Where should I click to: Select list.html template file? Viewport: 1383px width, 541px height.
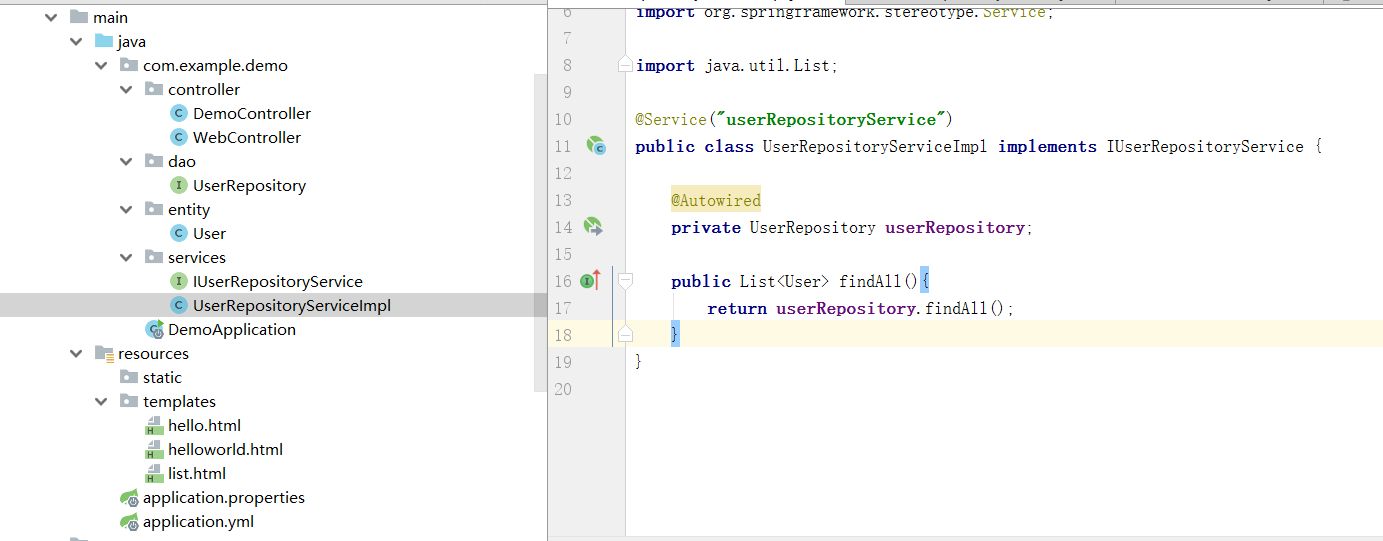(197, 473)
